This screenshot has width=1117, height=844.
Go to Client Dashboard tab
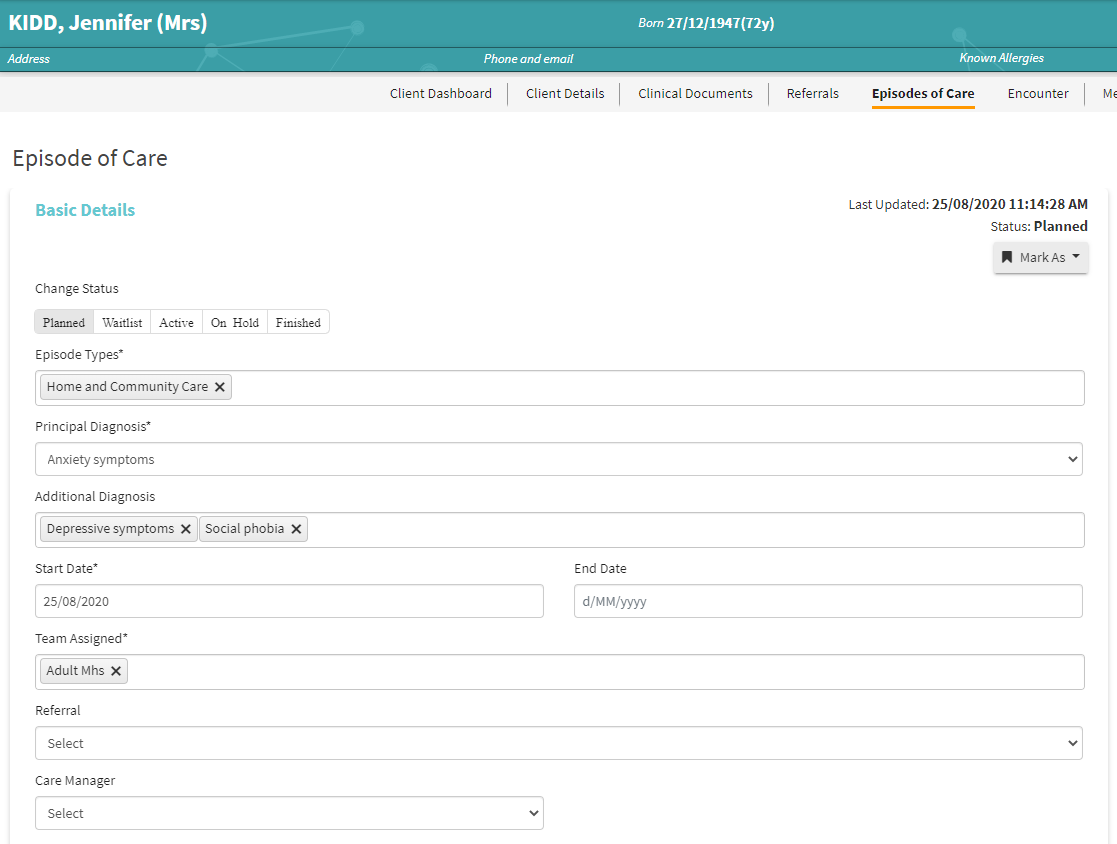point(440,94)
